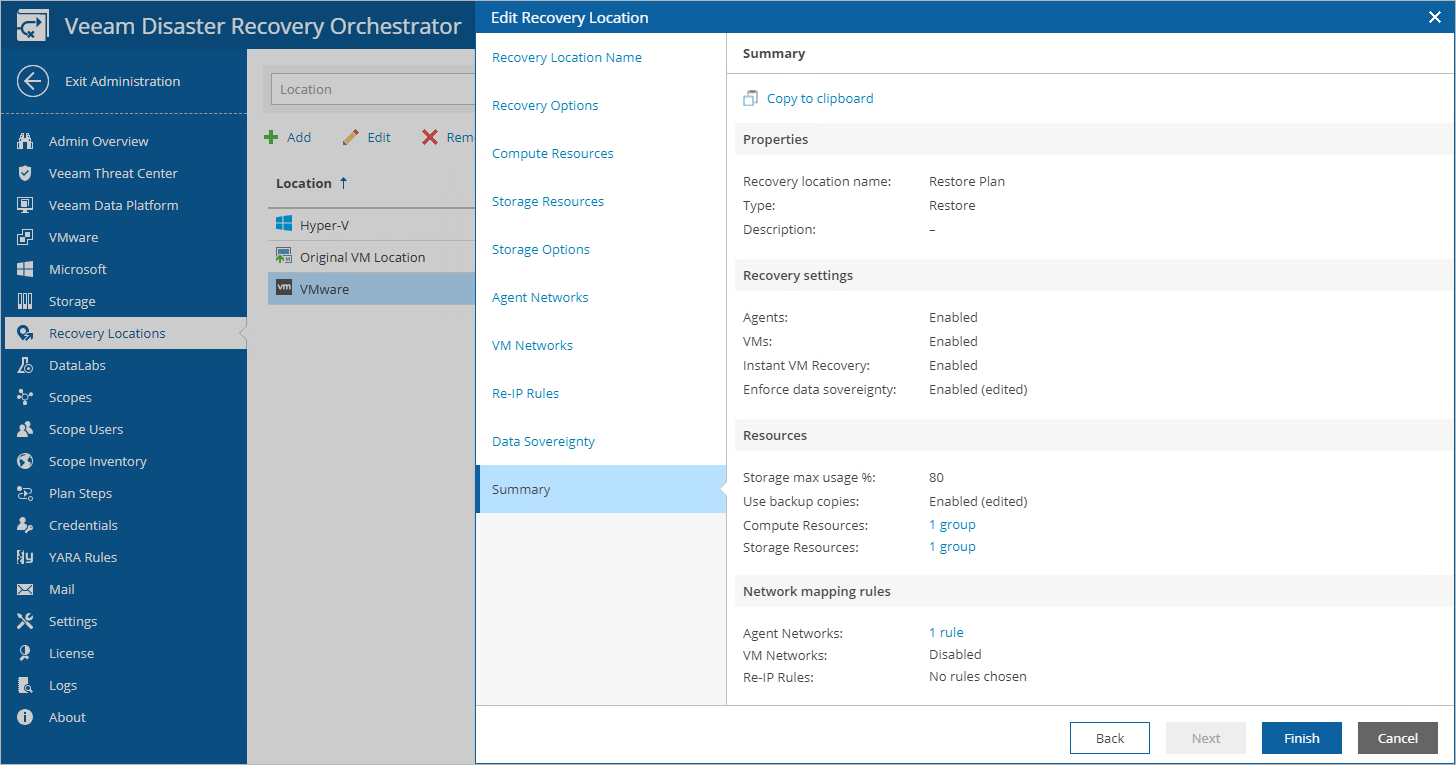Screen dimensions: 1456x765
Task: Open the Compute Resources 1 group link
Action: [952, 524]
